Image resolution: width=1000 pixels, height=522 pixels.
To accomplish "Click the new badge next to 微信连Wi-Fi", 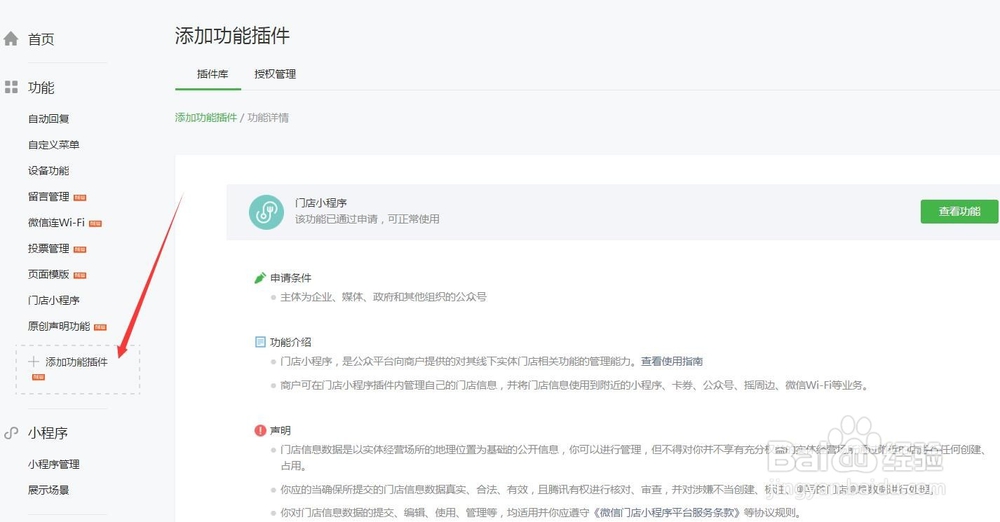I will pos(95,223).
